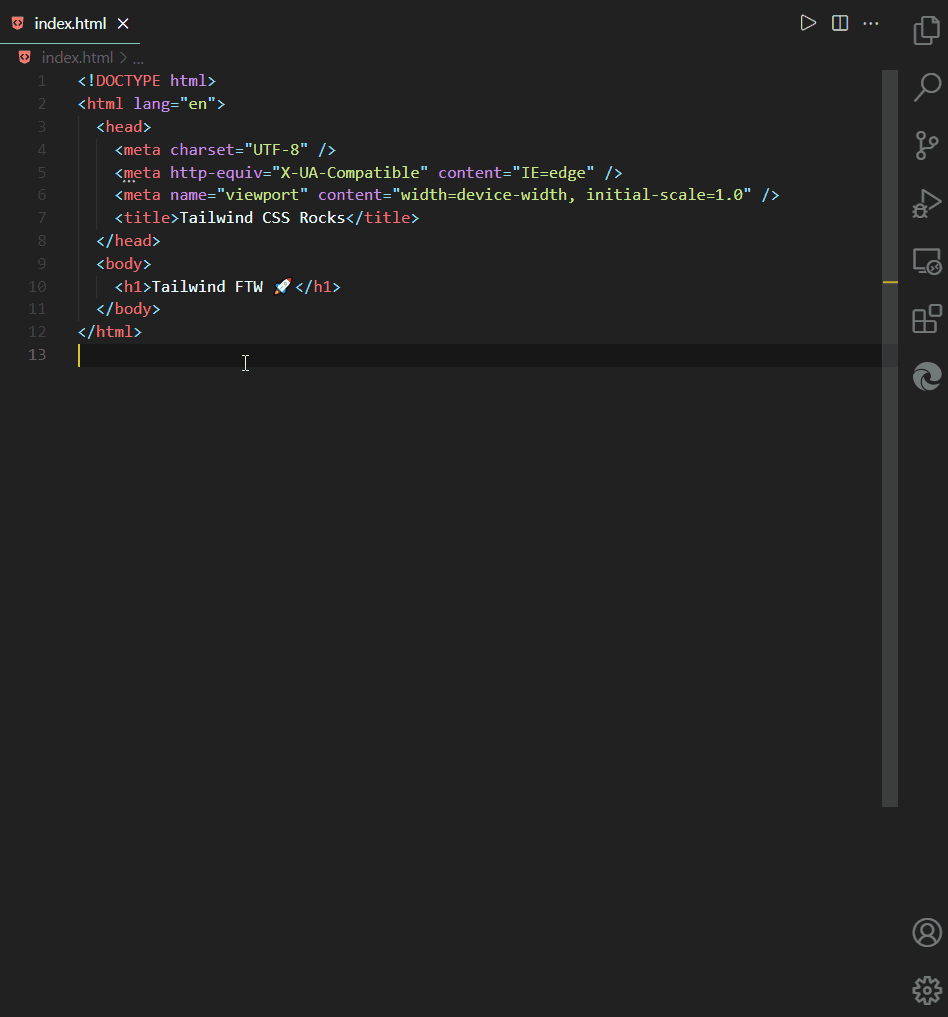
Task: Open Run and Debug view
Action: (927, 203)
